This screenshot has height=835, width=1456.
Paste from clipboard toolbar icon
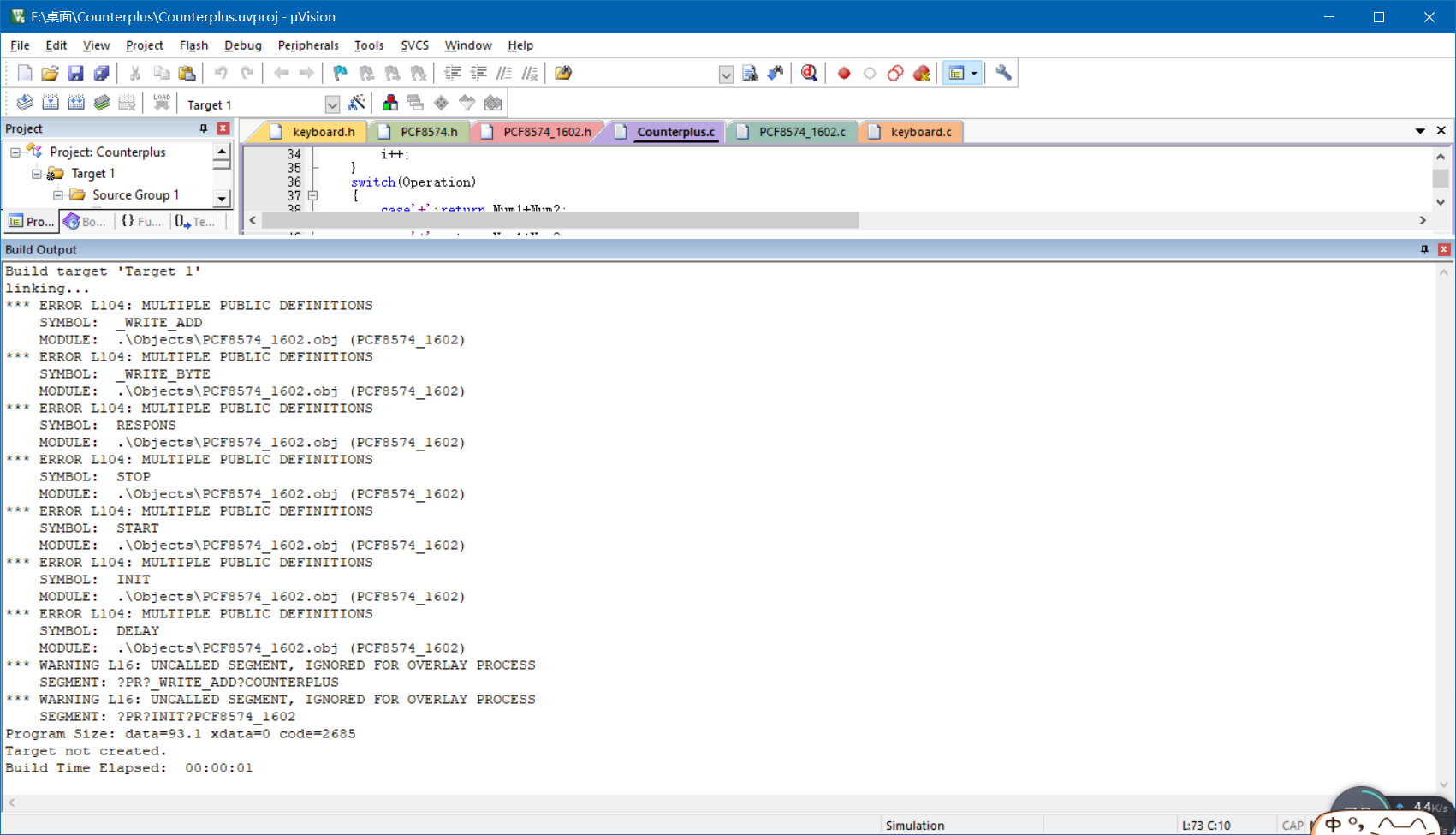[x=187, y=74]
